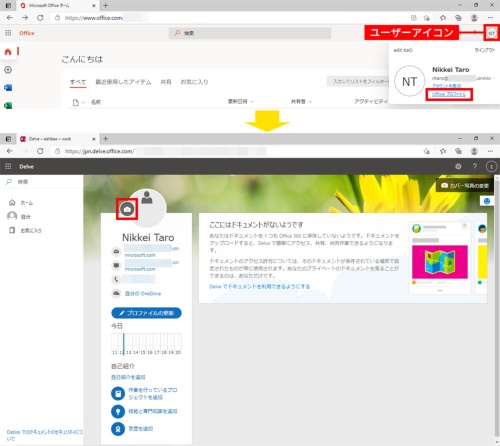This screenshot has height=446, width=500.
Task: Click the Create plus icon in Office sidebar
Action: pyautogui.click(x=8, y=70)
